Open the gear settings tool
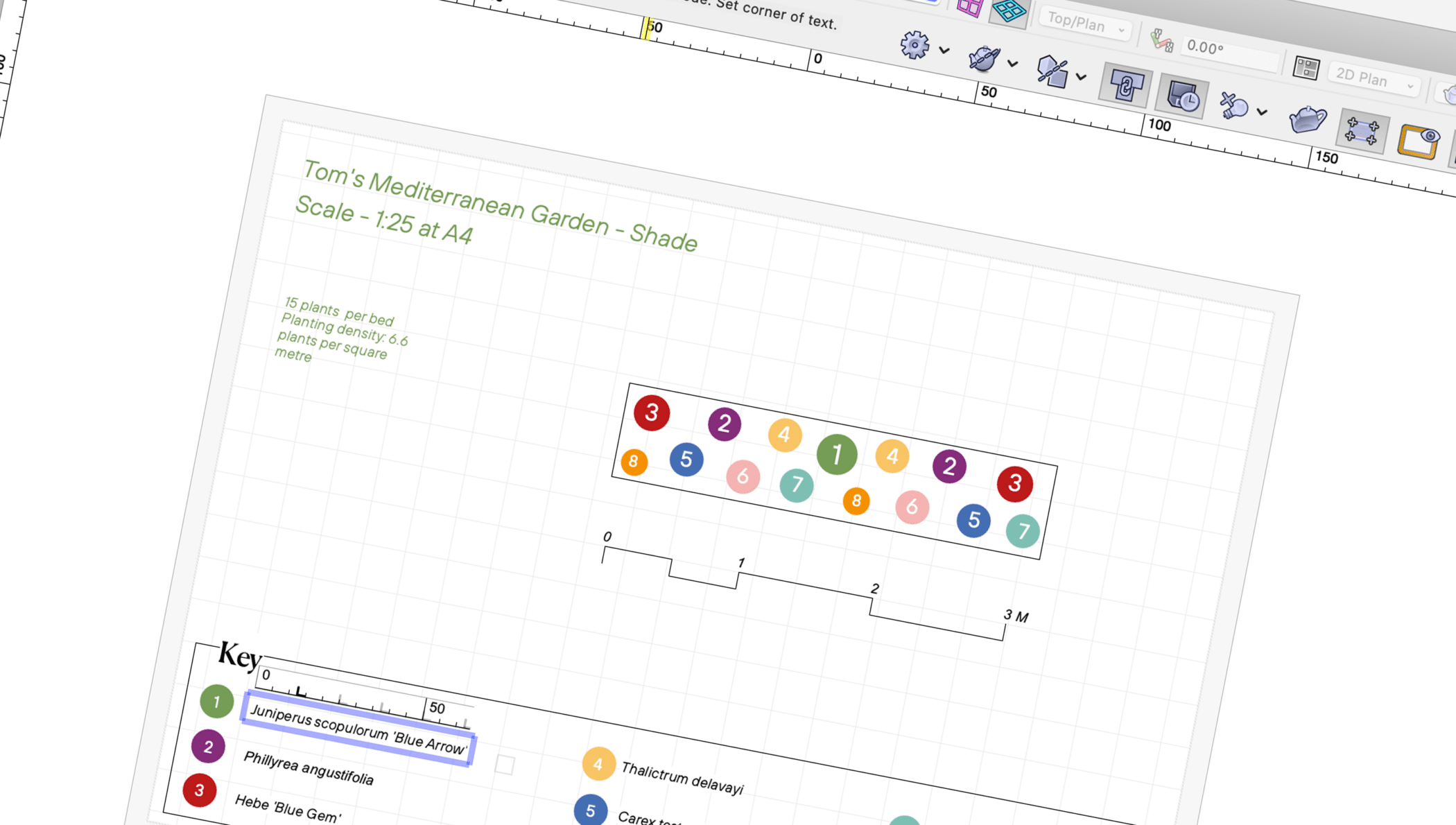 point(915,45)
